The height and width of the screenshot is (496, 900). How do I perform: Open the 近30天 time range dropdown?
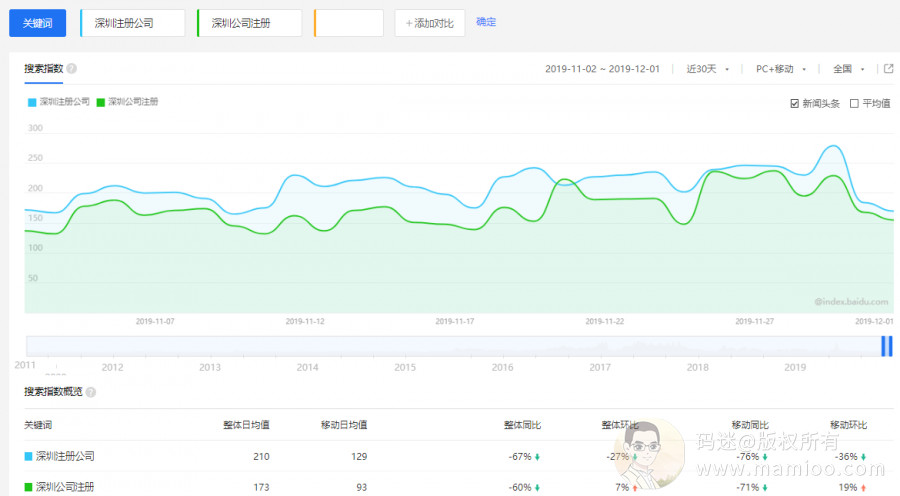(x=707, y=69)
